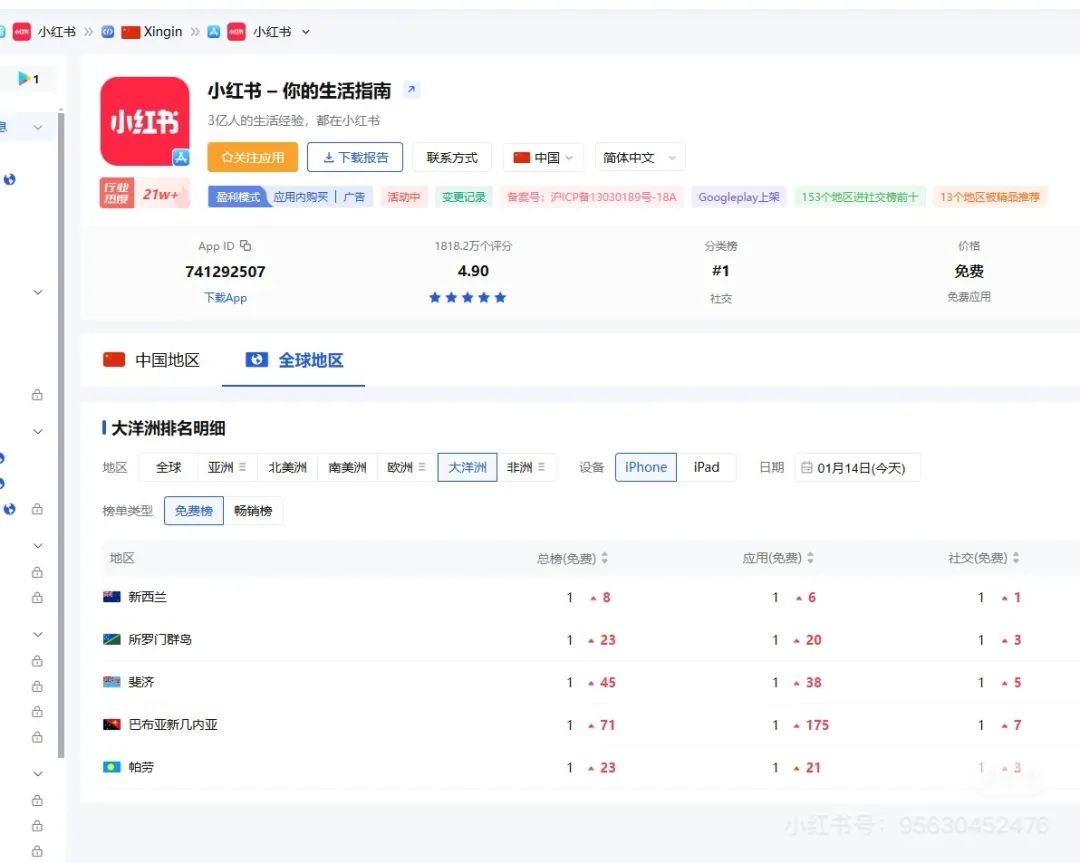
Task: Switch to 中国地区 tab
Action: tap(152, 360)
